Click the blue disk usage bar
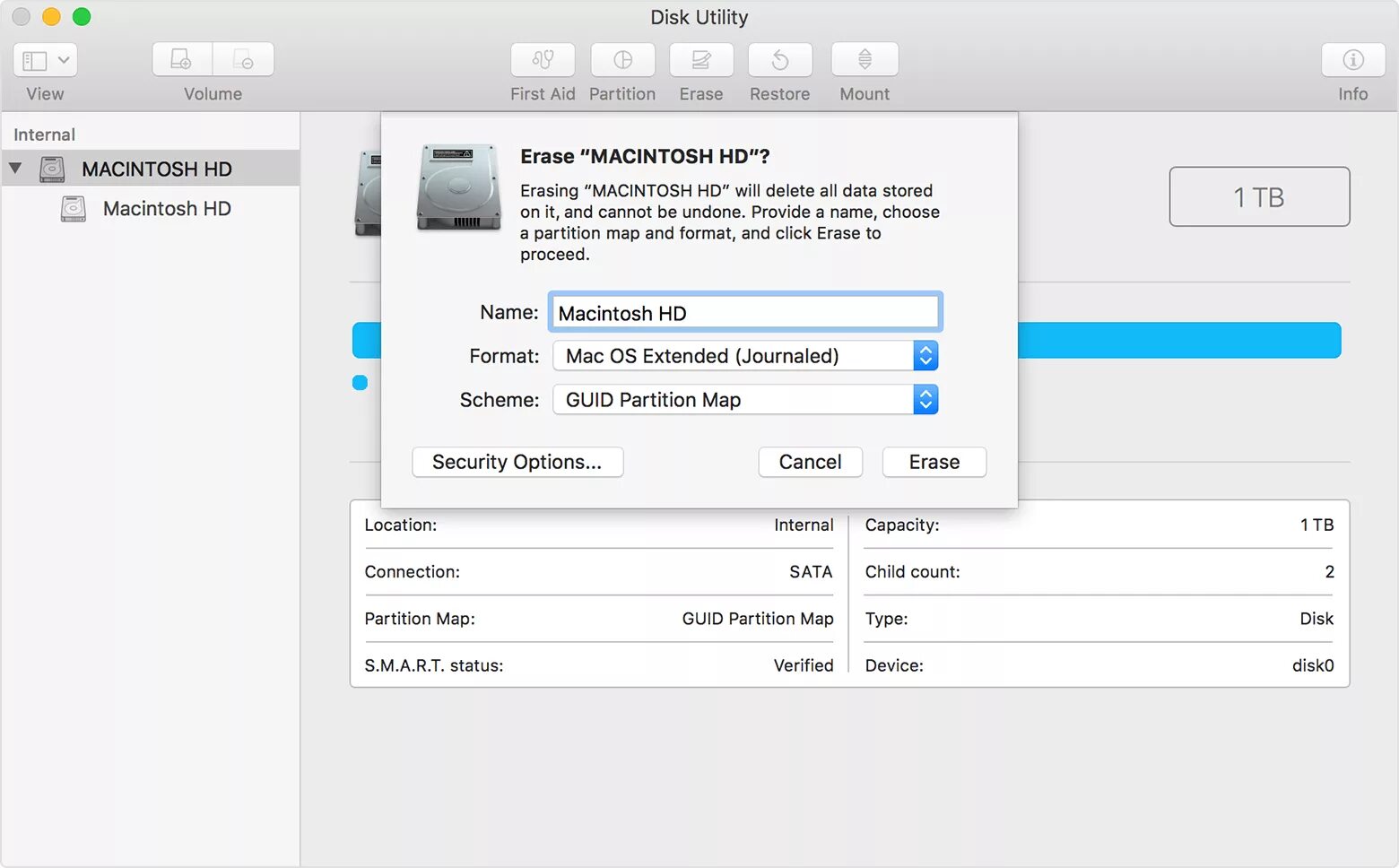This screenshot has height=868, width=1399. (x=1179, y=341)
